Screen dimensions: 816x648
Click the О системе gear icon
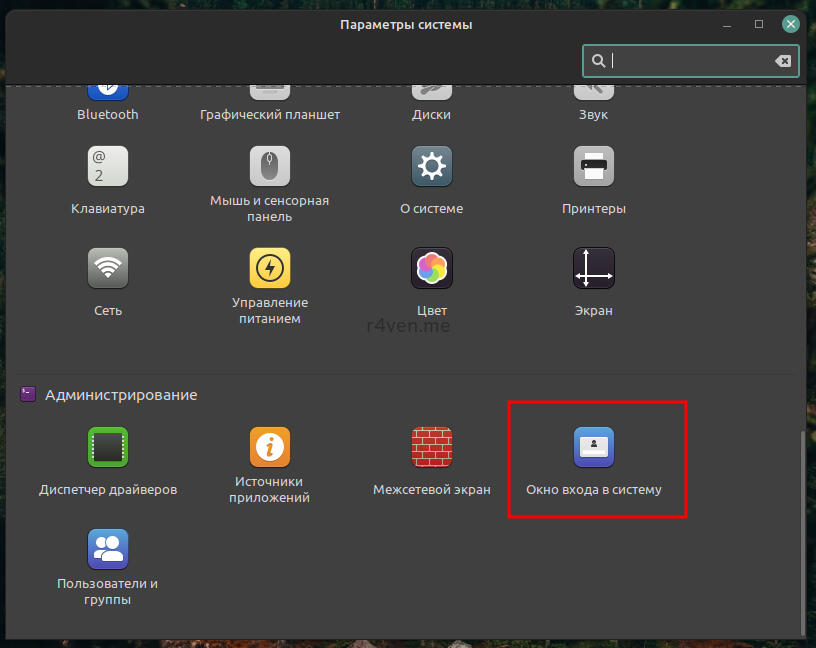tap(431, 166)
